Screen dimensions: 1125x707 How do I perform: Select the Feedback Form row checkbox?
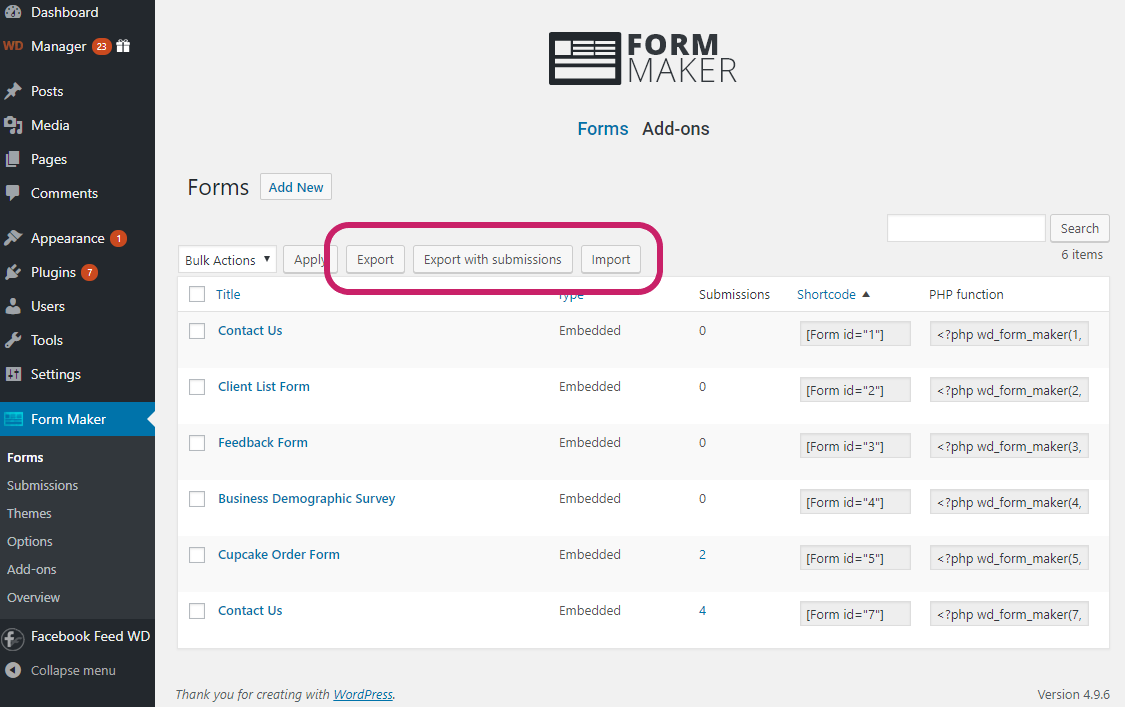(197, 443)
